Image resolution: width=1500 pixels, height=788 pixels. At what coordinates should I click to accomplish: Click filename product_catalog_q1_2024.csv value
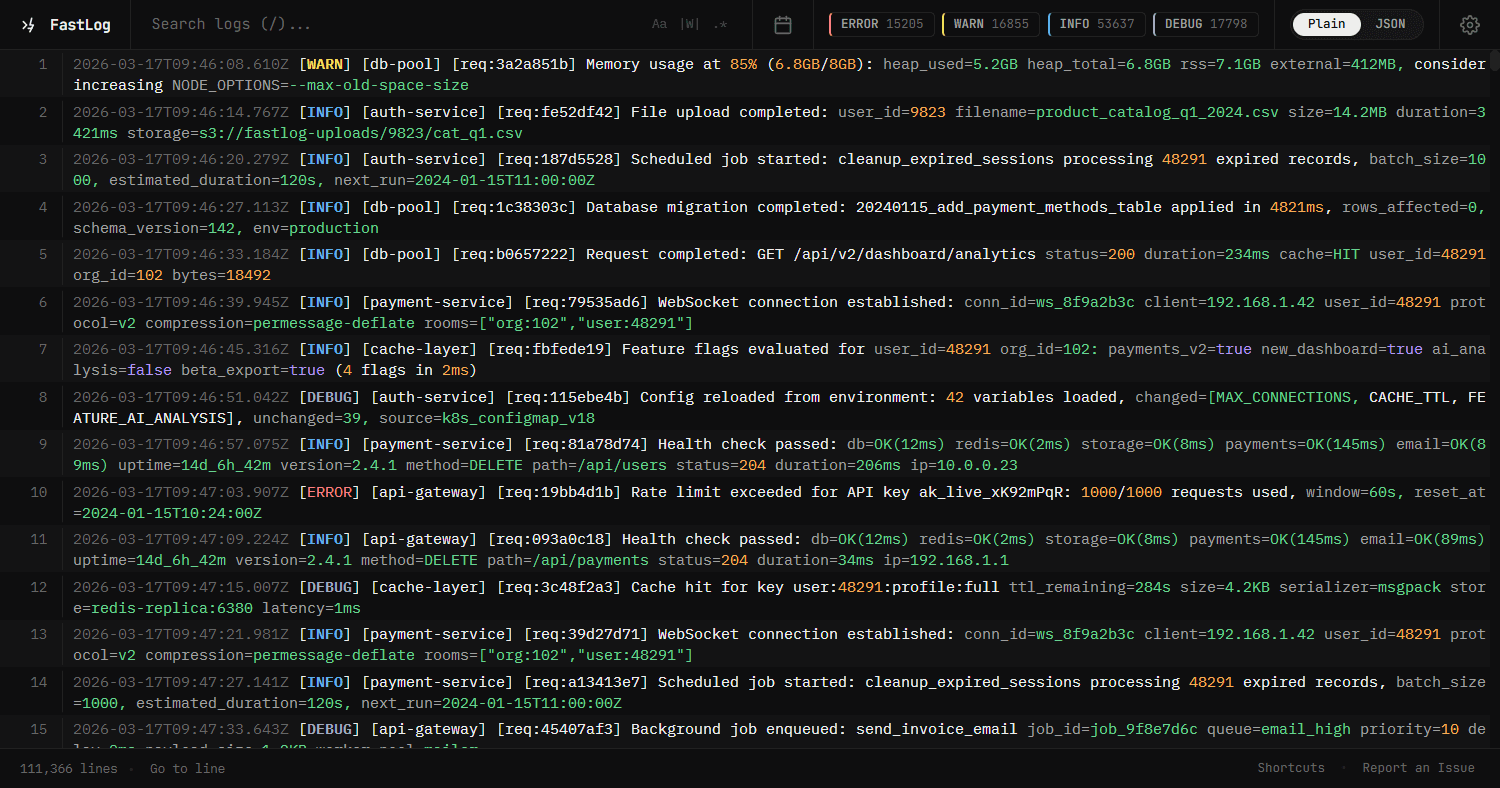pos(1157,112)
